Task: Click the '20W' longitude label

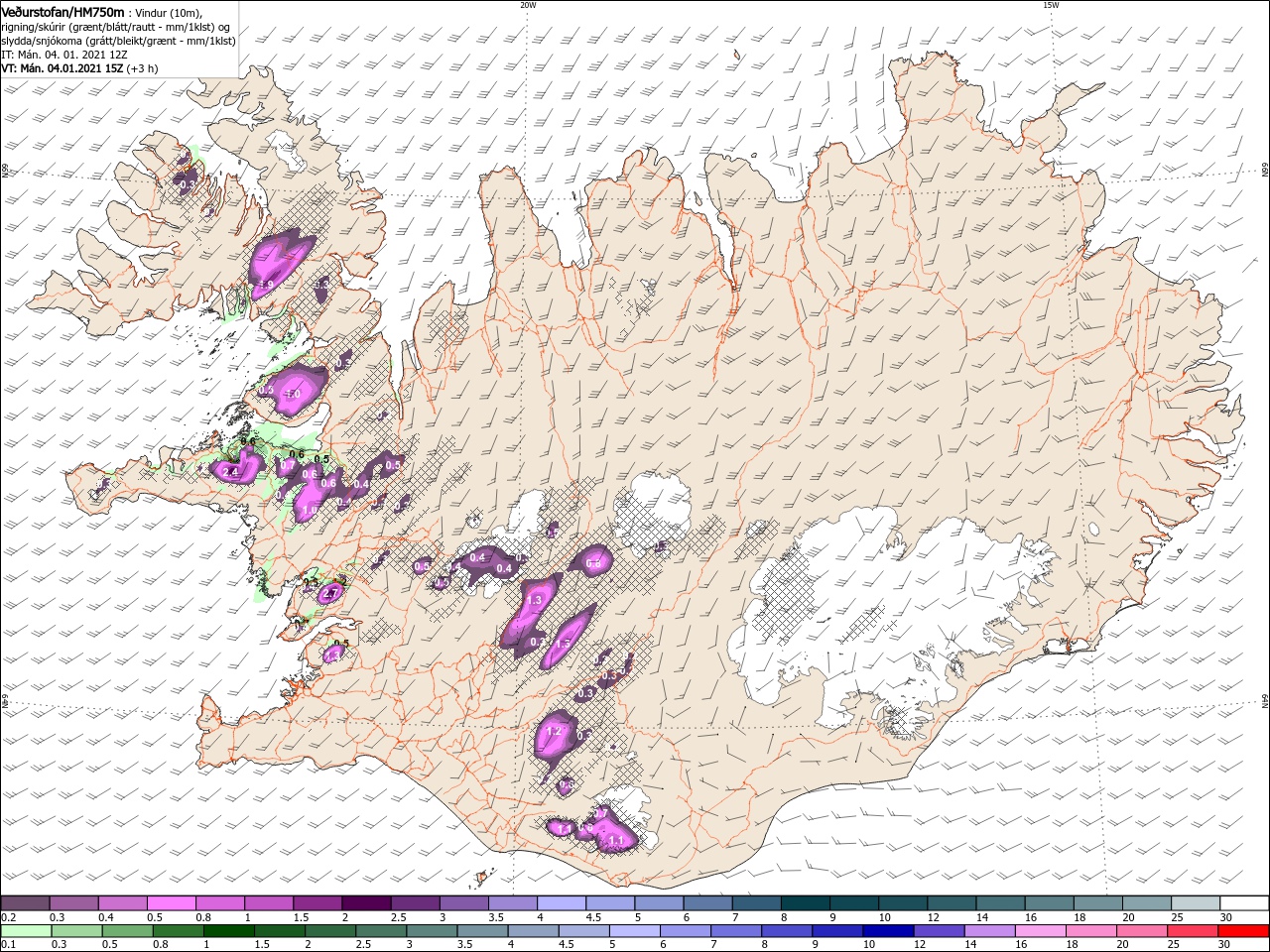Action: click(528, 5)
